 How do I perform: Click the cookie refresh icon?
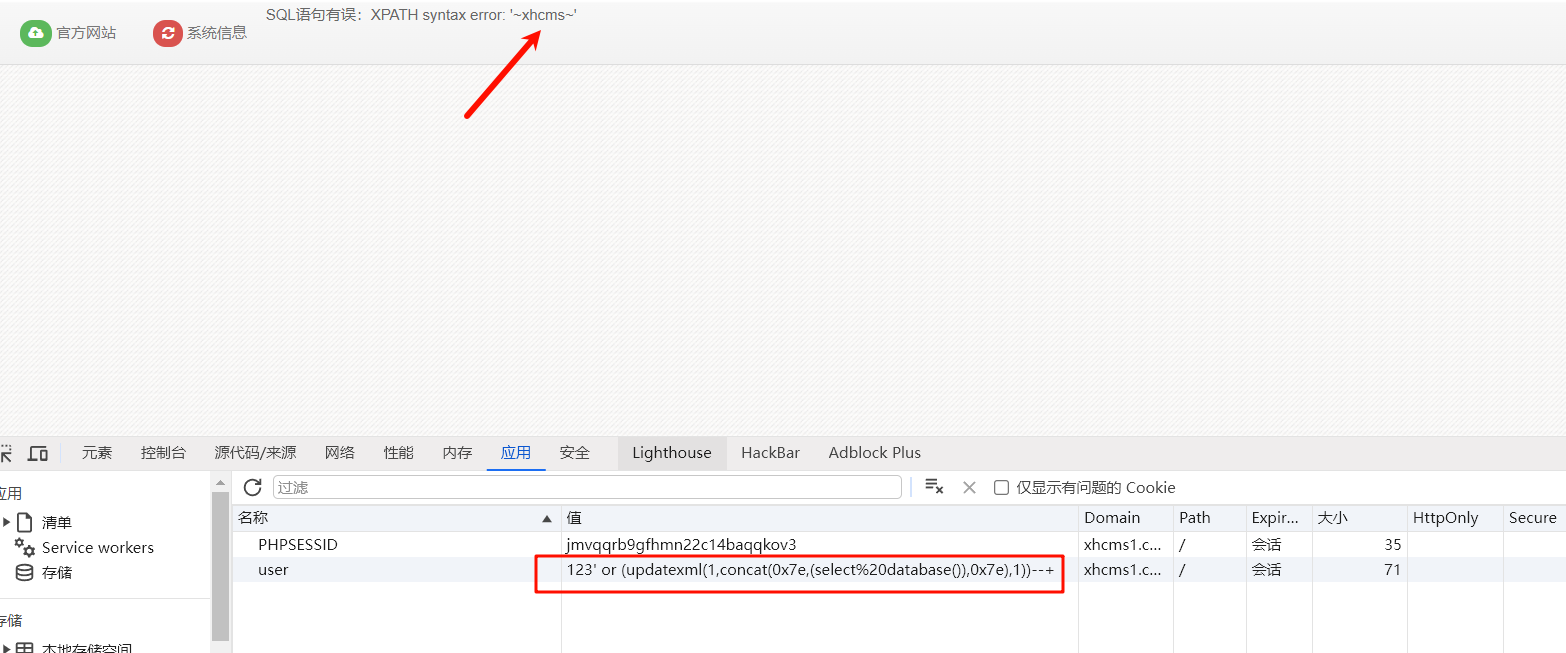[x=253, y=487]
